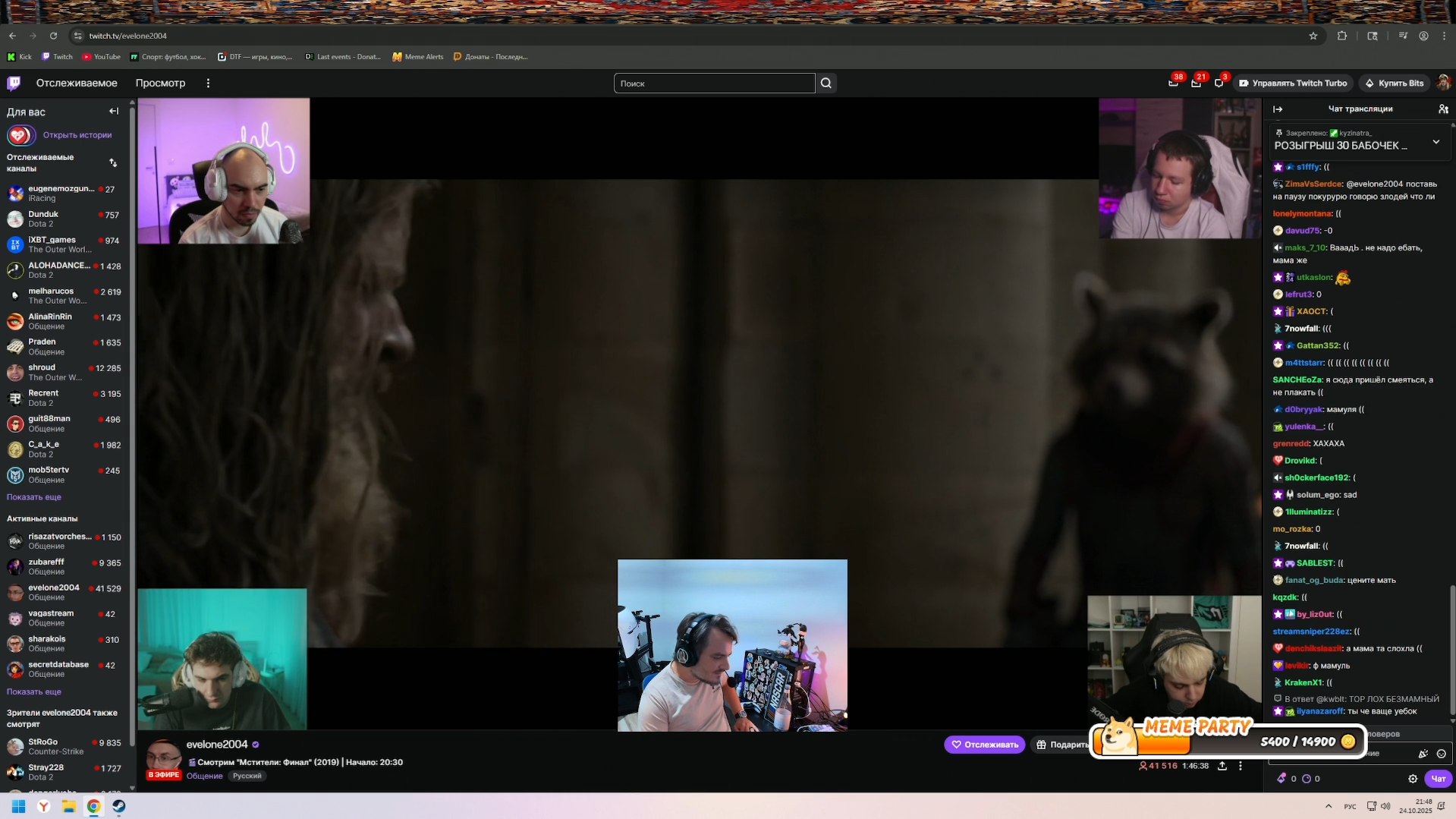Click the search magnifier button
Image resolution: width=1456 pixels, height=819 pixels.
click(826, 83)
